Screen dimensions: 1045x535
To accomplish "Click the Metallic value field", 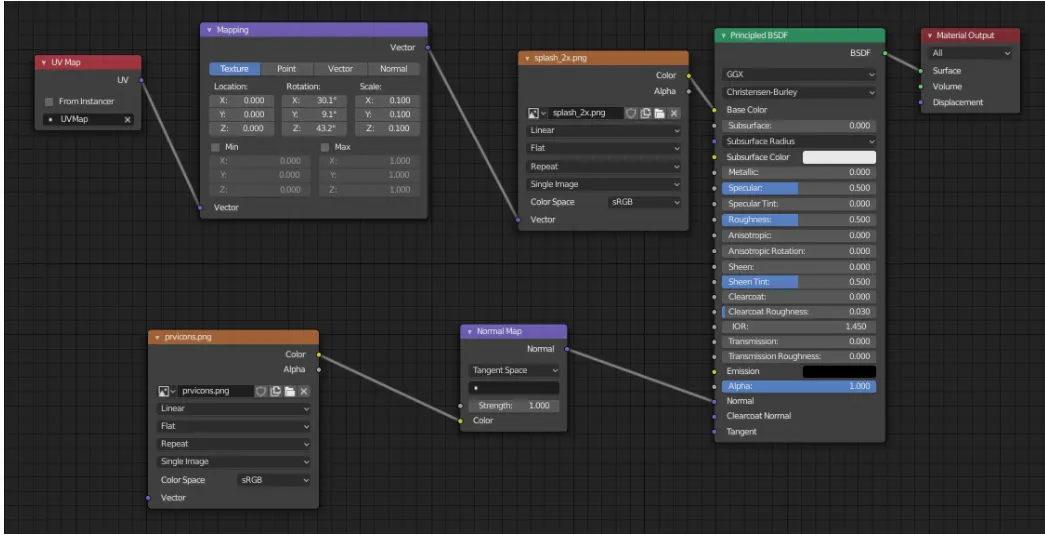I will (798, 173).
